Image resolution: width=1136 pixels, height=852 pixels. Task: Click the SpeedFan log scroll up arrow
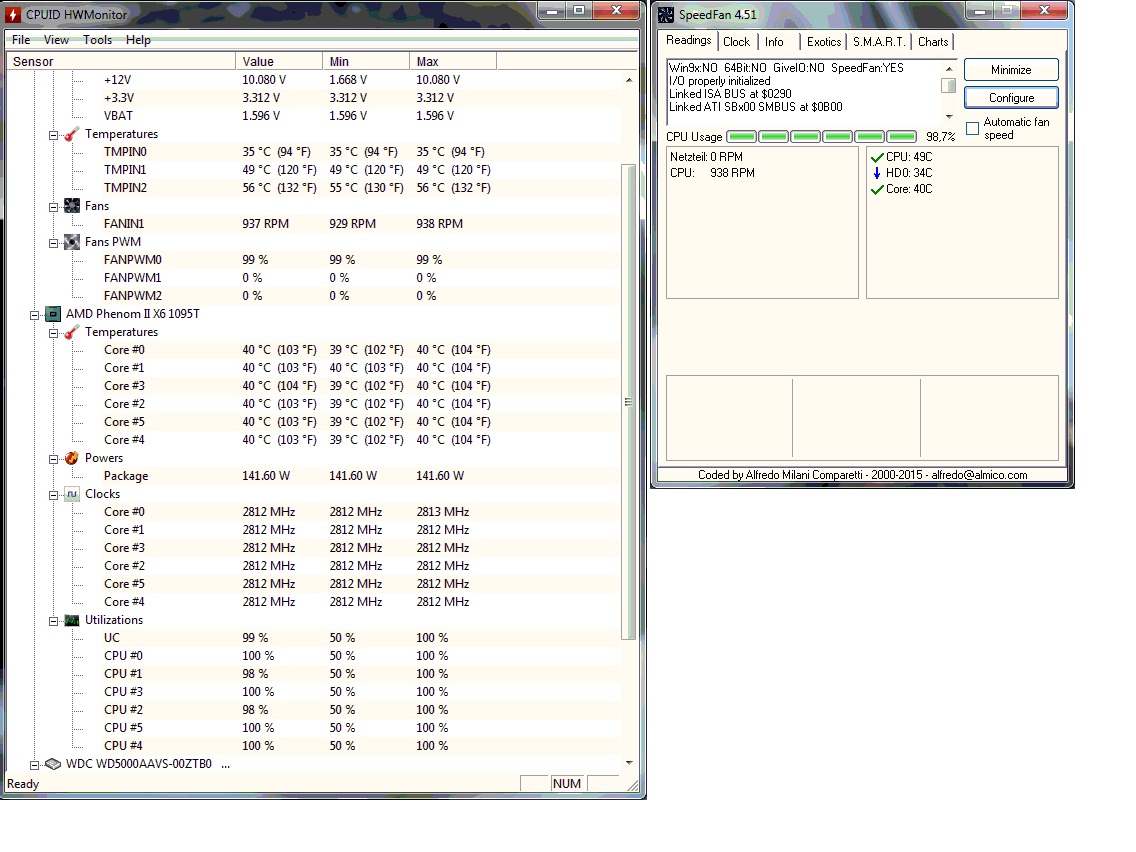948,69
